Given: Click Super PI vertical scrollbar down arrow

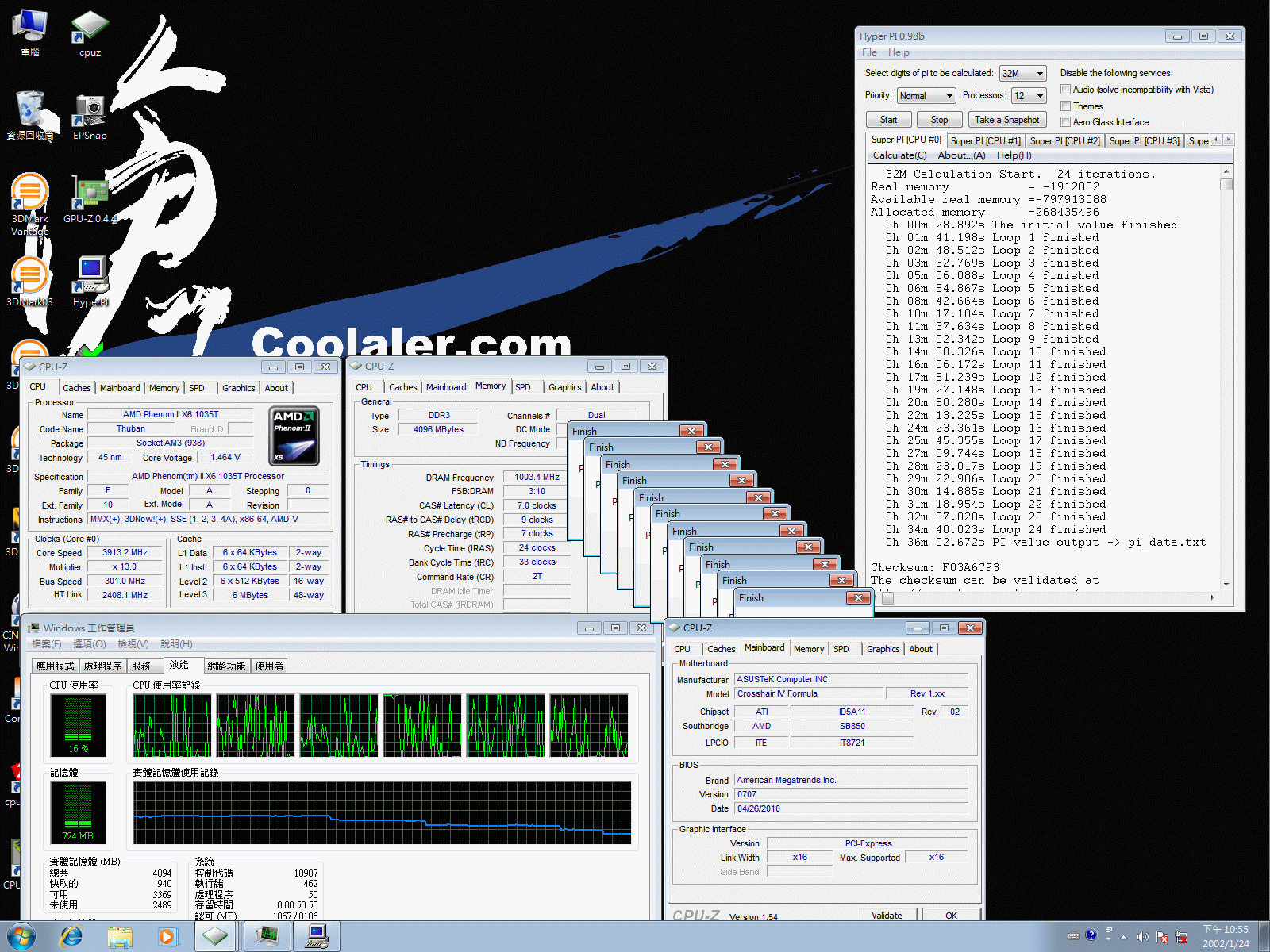Looking at the screenshot, I should coord(1226,585).
